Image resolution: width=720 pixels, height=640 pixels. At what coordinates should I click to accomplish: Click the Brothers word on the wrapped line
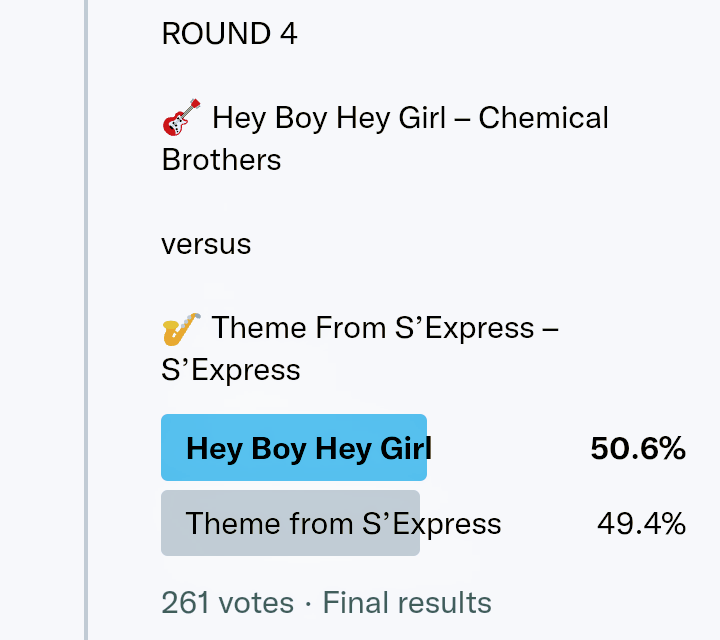pyautogui.click(x=221, y=160)
